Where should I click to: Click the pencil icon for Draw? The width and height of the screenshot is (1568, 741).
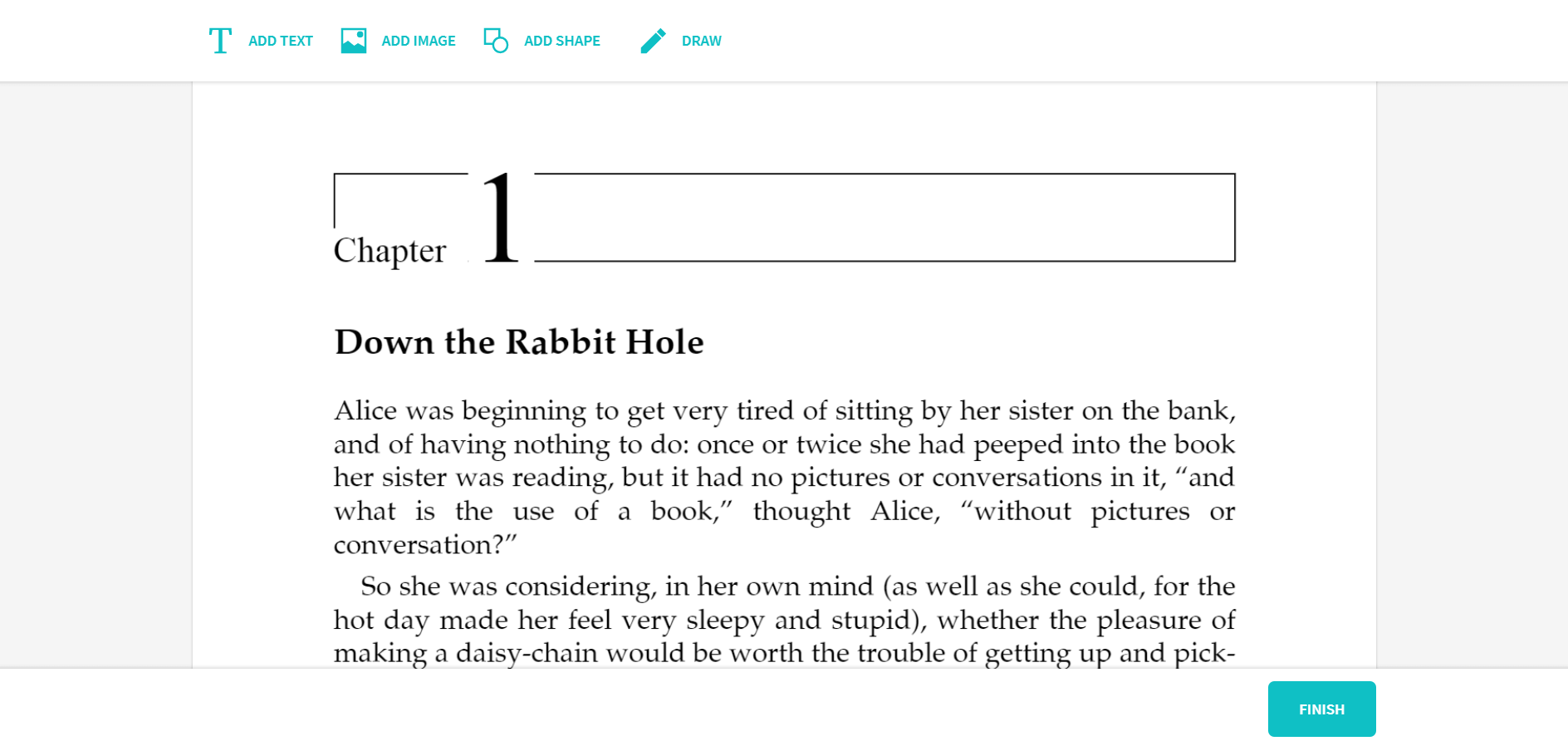click(x=653, y=41)
